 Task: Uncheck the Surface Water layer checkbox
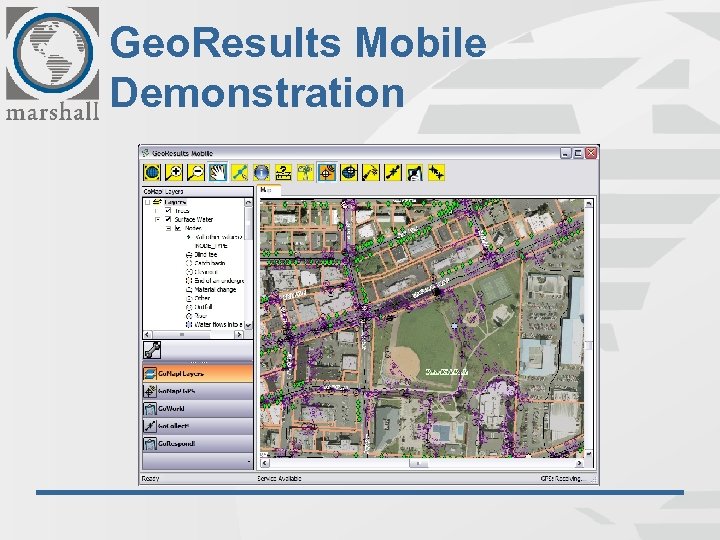(x=168, y=219)
